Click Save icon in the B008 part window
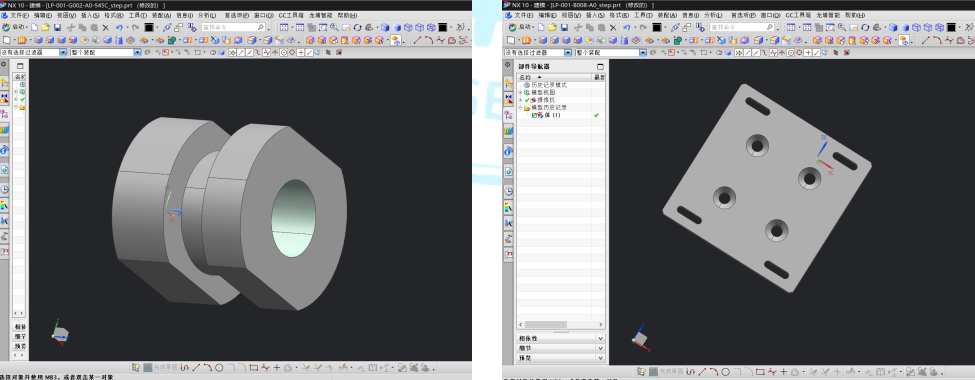 pos(564,27)
